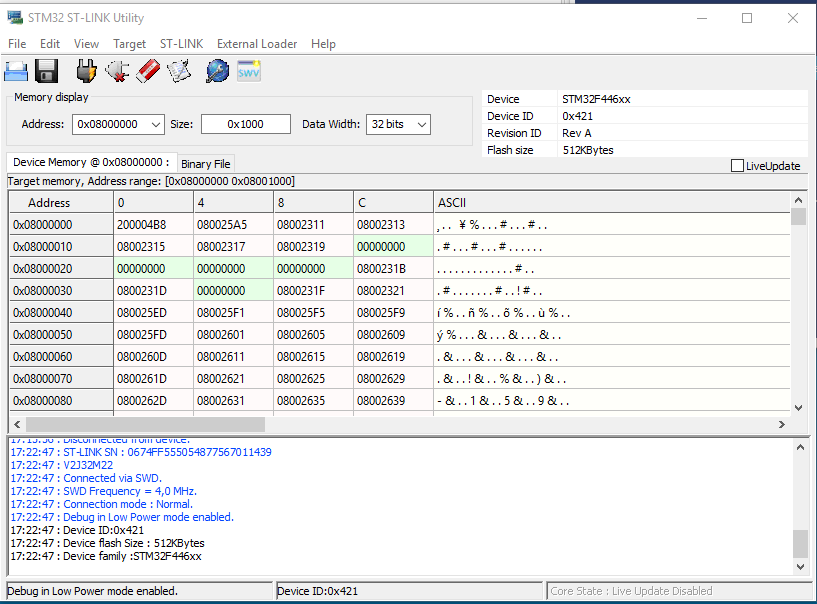Screen dimensions: 817x604
Task: Select memory cell 0800262D
Action: (x=153, y=401)
